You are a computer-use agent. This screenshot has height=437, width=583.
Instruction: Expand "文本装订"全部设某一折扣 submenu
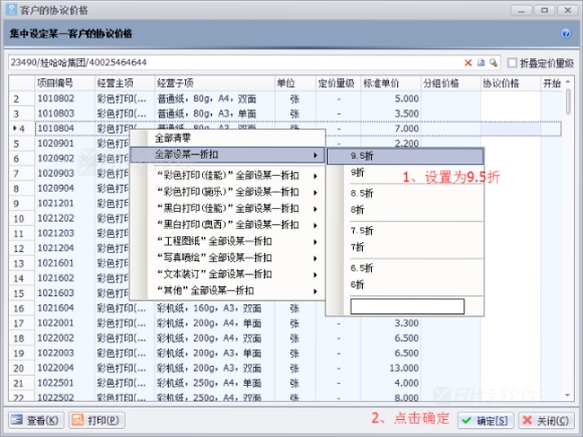(227, 274)
